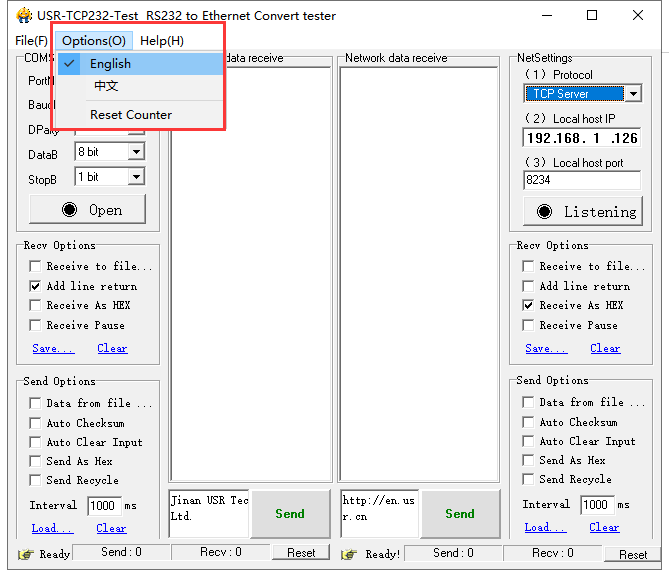Uncheck Add line return in serial Recv Options
The image size is (669, 577).
35,286
